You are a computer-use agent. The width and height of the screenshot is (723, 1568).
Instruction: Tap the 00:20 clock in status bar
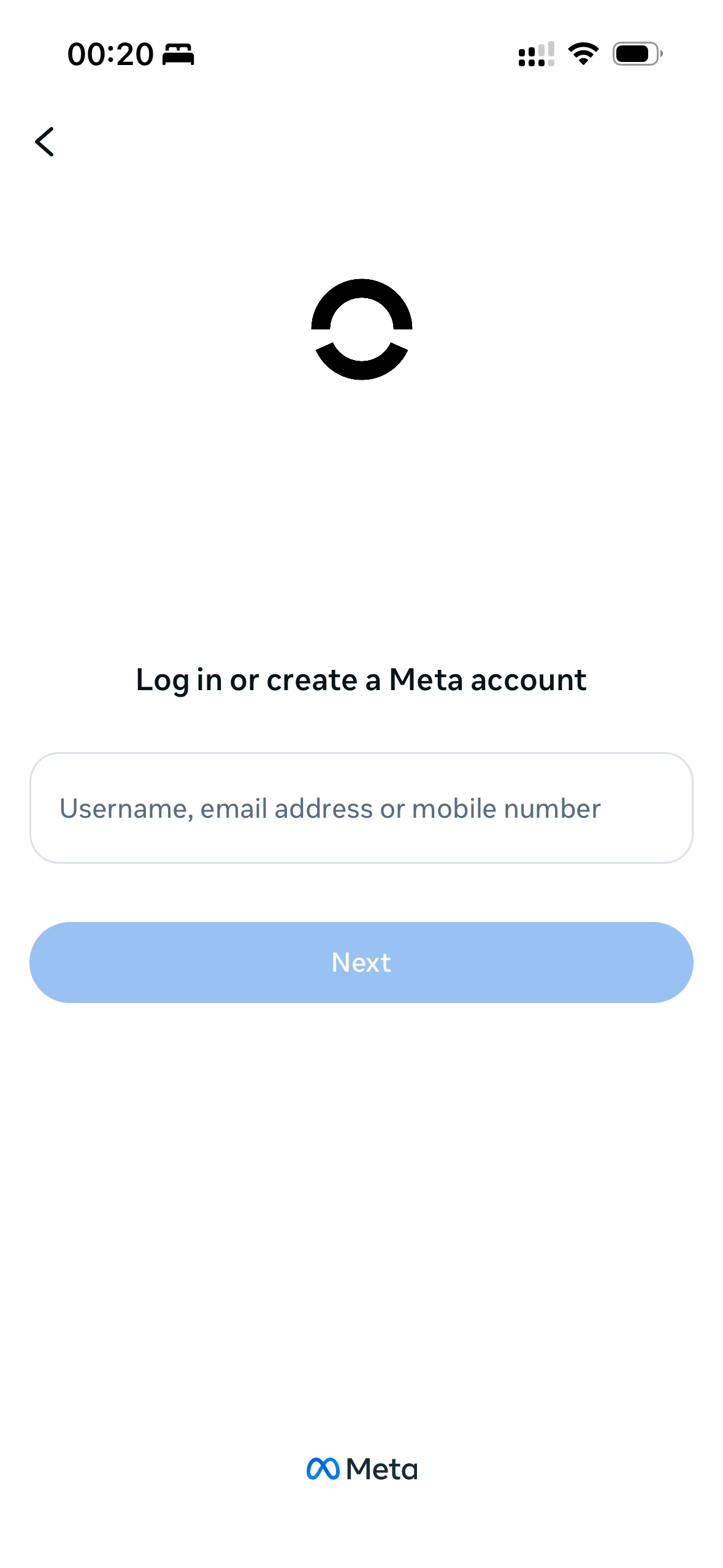point(110,55)
